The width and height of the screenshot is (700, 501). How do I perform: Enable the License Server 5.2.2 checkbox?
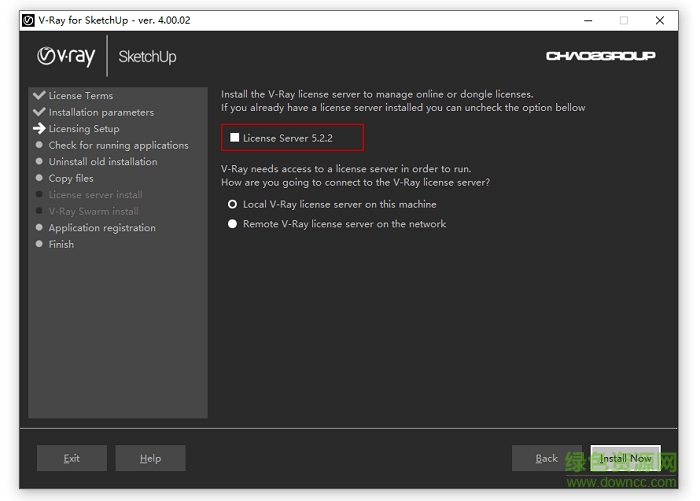[235, 137]
